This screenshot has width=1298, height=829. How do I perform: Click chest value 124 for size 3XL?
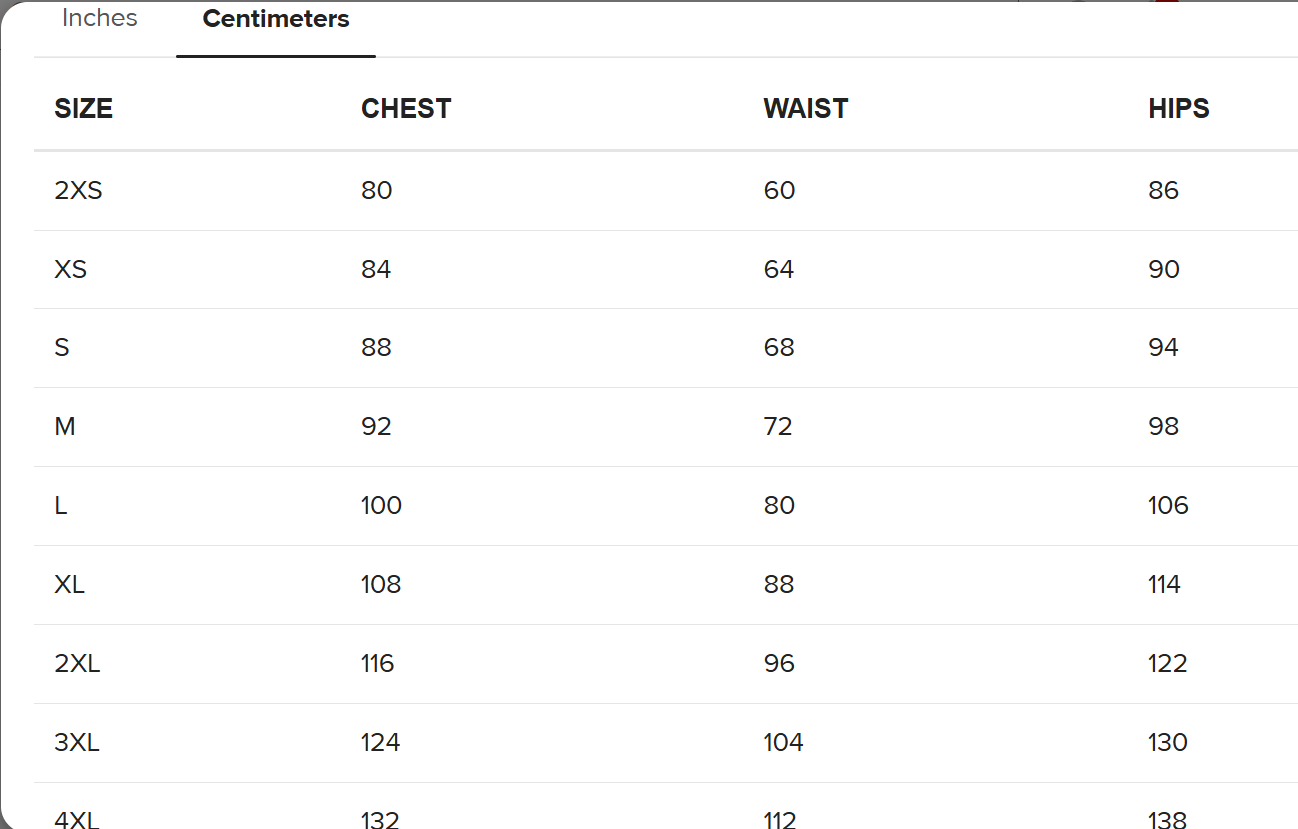[380, 742]
